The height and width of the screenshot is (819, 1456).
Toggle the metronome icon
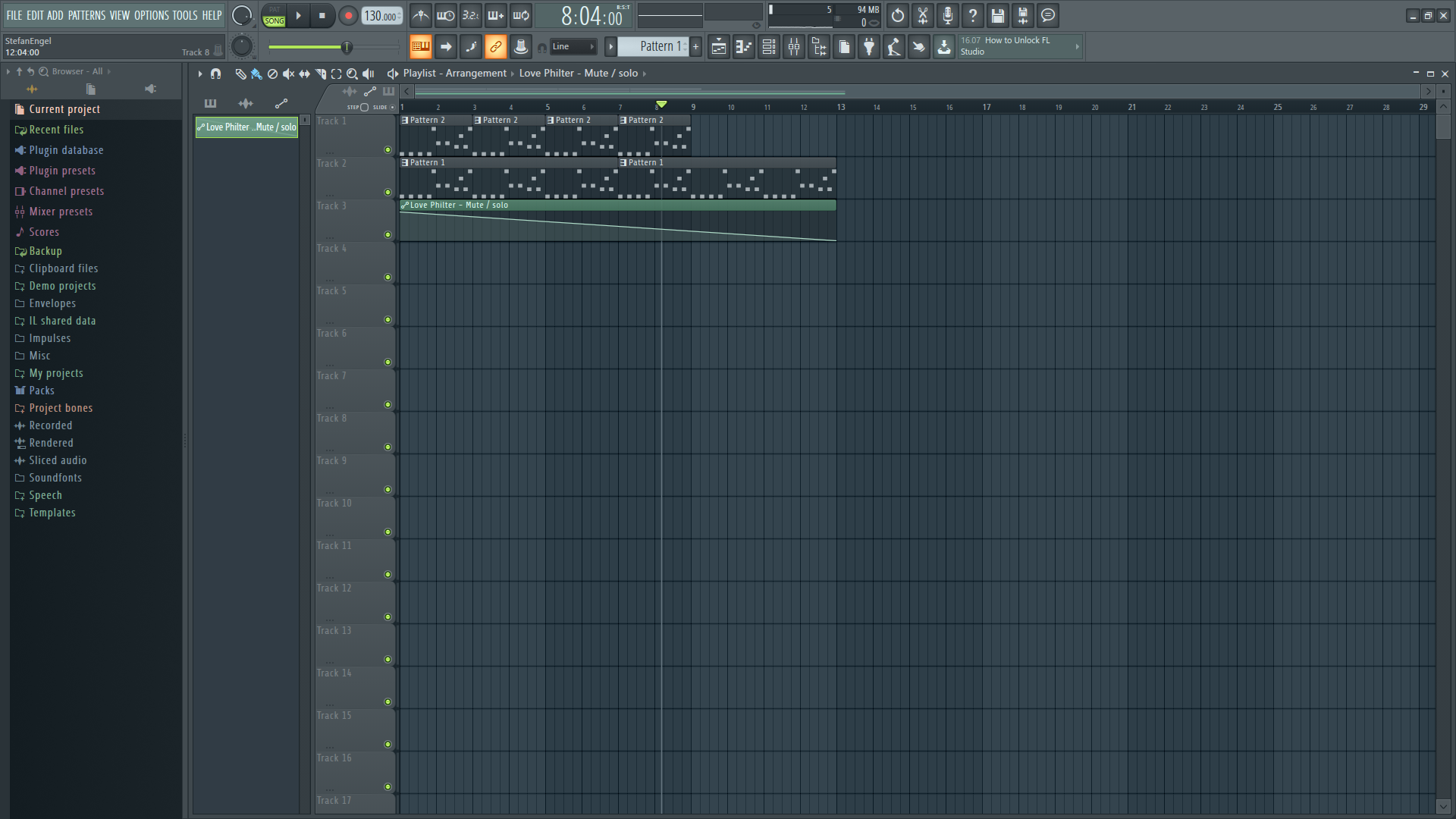point(421,16)
